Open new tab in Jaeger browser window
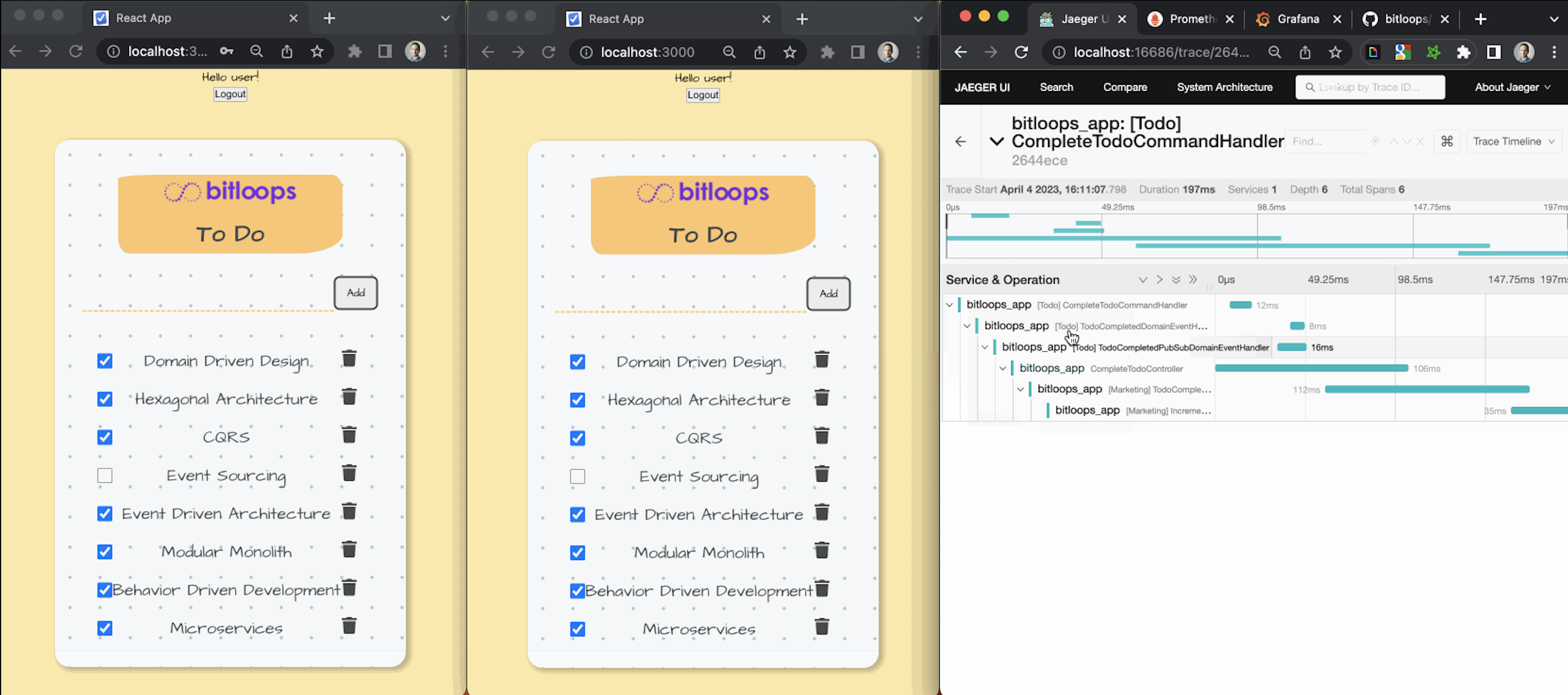1568x695 pixels. [1481, 19]
